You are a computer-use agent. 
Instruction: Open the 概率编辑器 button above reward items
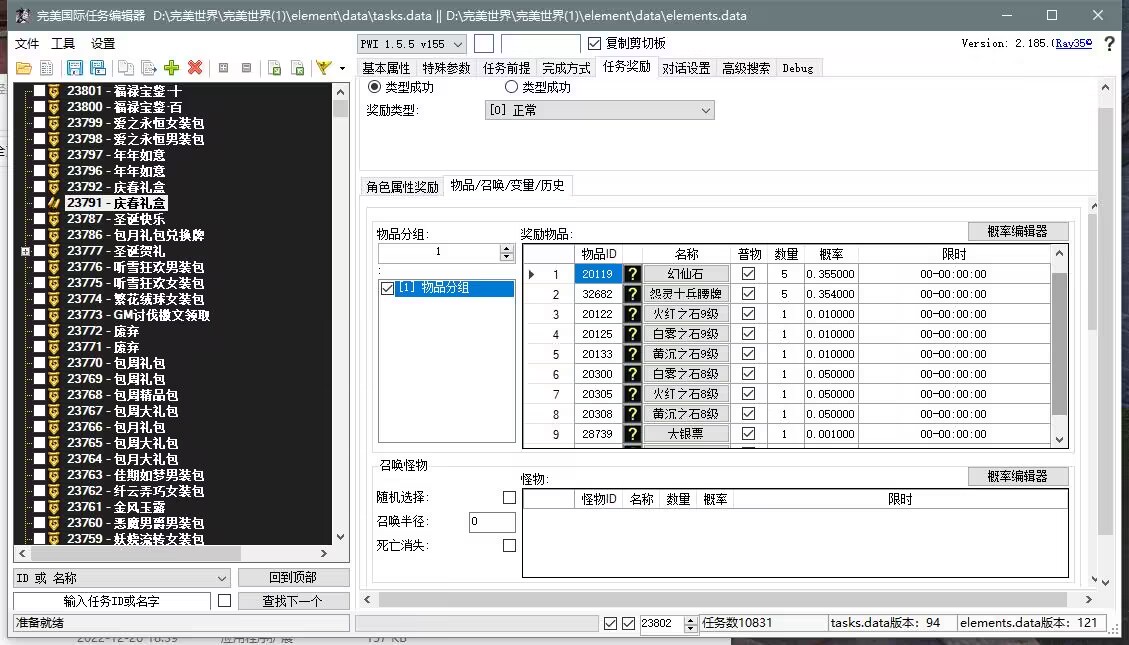(x=1017, y=231)
